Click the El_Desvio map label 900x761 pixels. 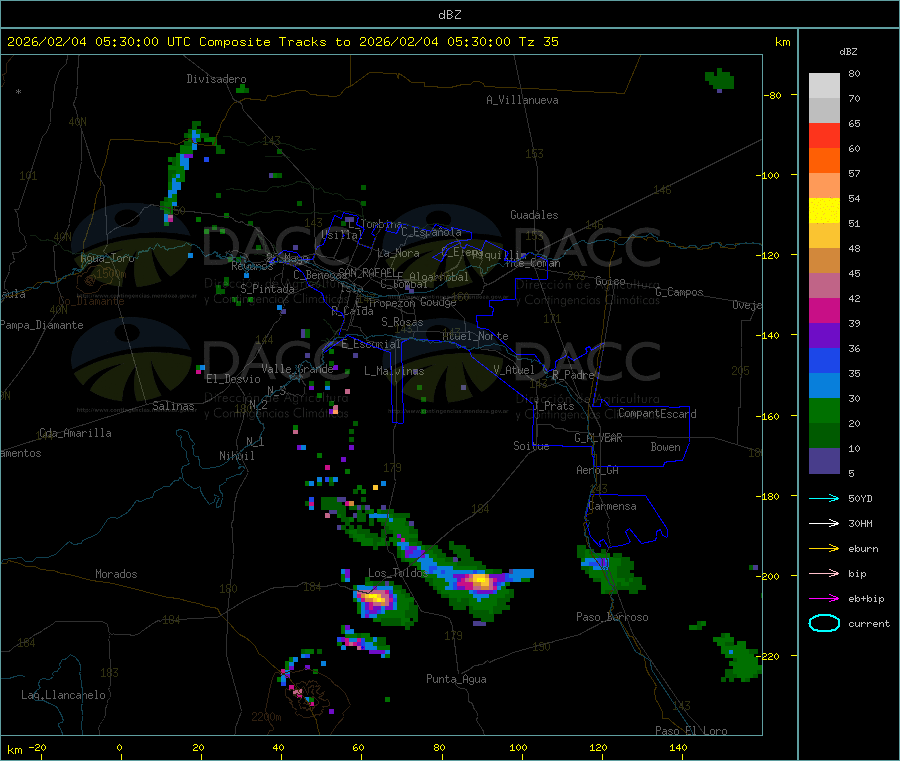click(x=234, y=379)
